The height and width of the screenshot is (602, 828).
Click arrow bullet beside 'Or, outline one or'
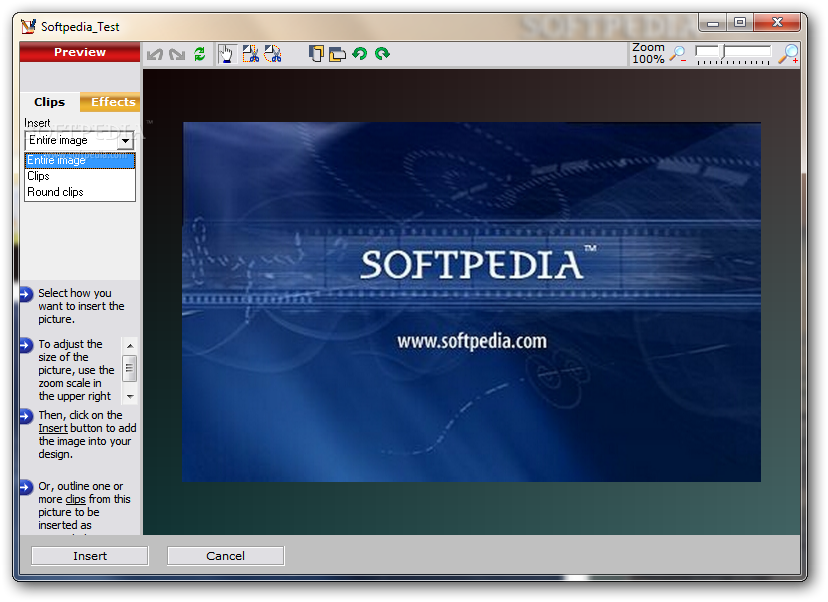tap(26, 487)
